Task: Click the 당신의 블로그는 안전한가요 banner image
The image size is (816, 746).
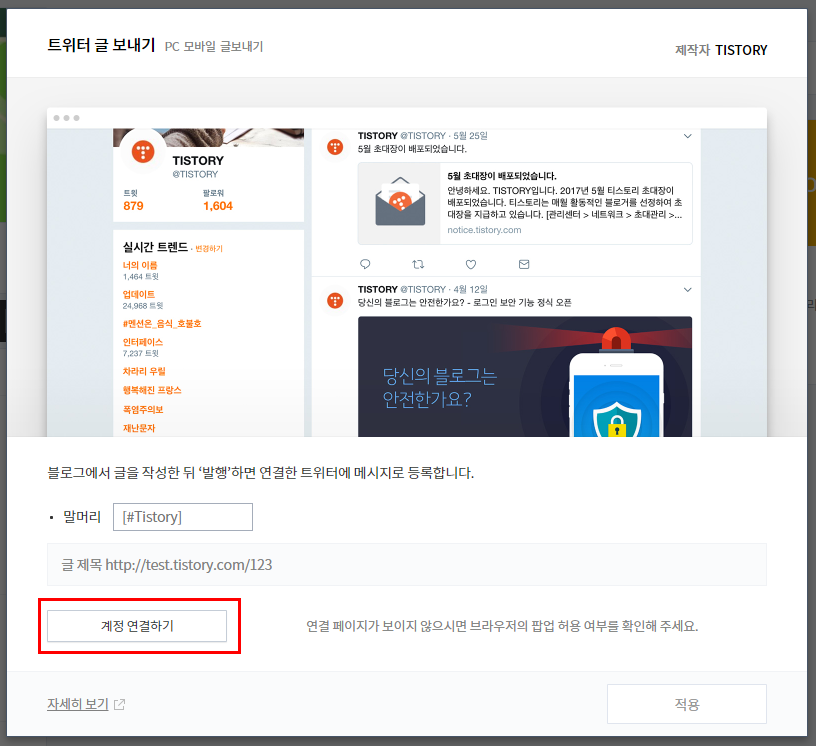Action: (x=525, y=376)
